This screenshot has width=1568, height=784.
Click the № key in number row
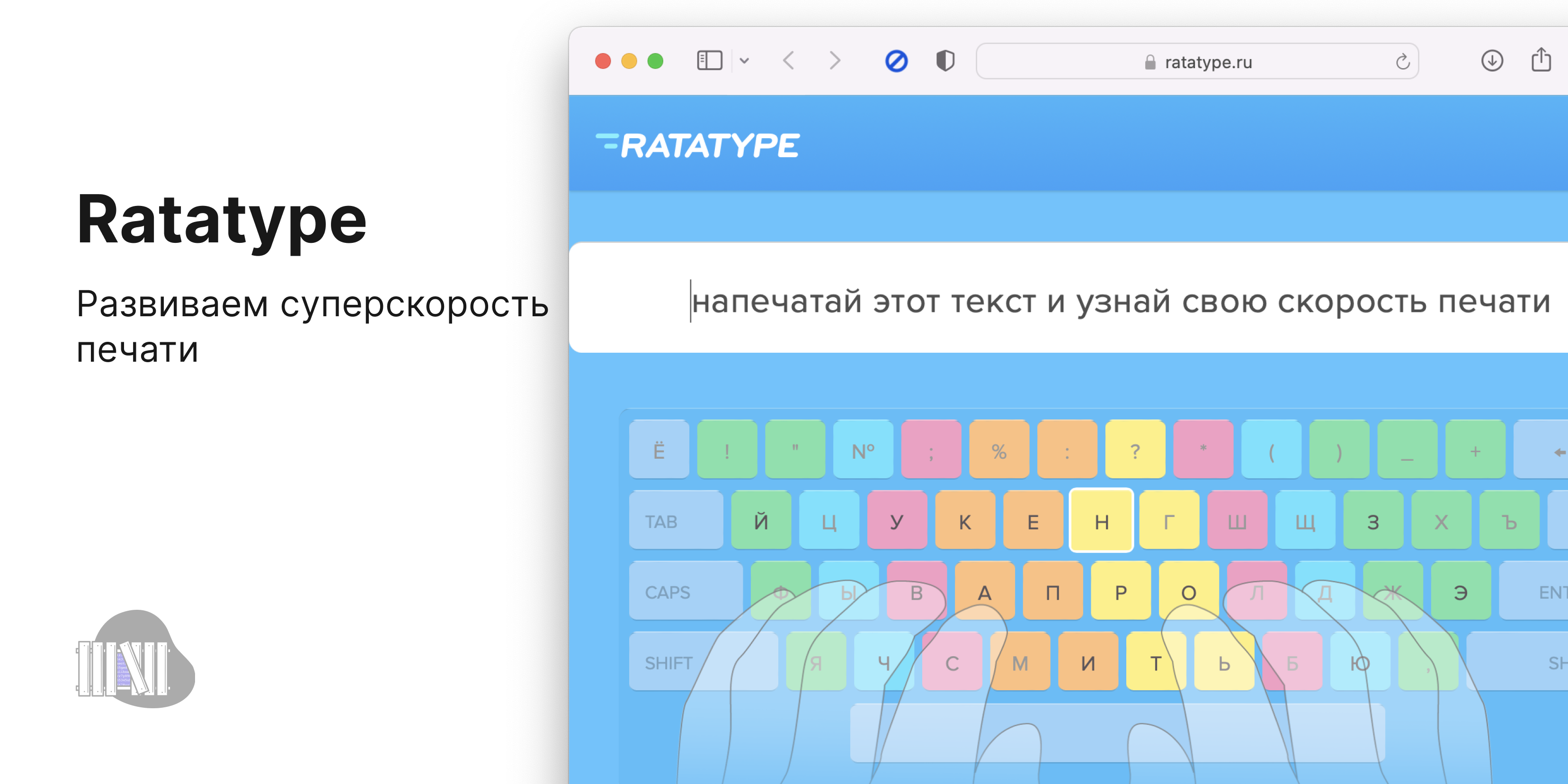click(x=863, y=449)
